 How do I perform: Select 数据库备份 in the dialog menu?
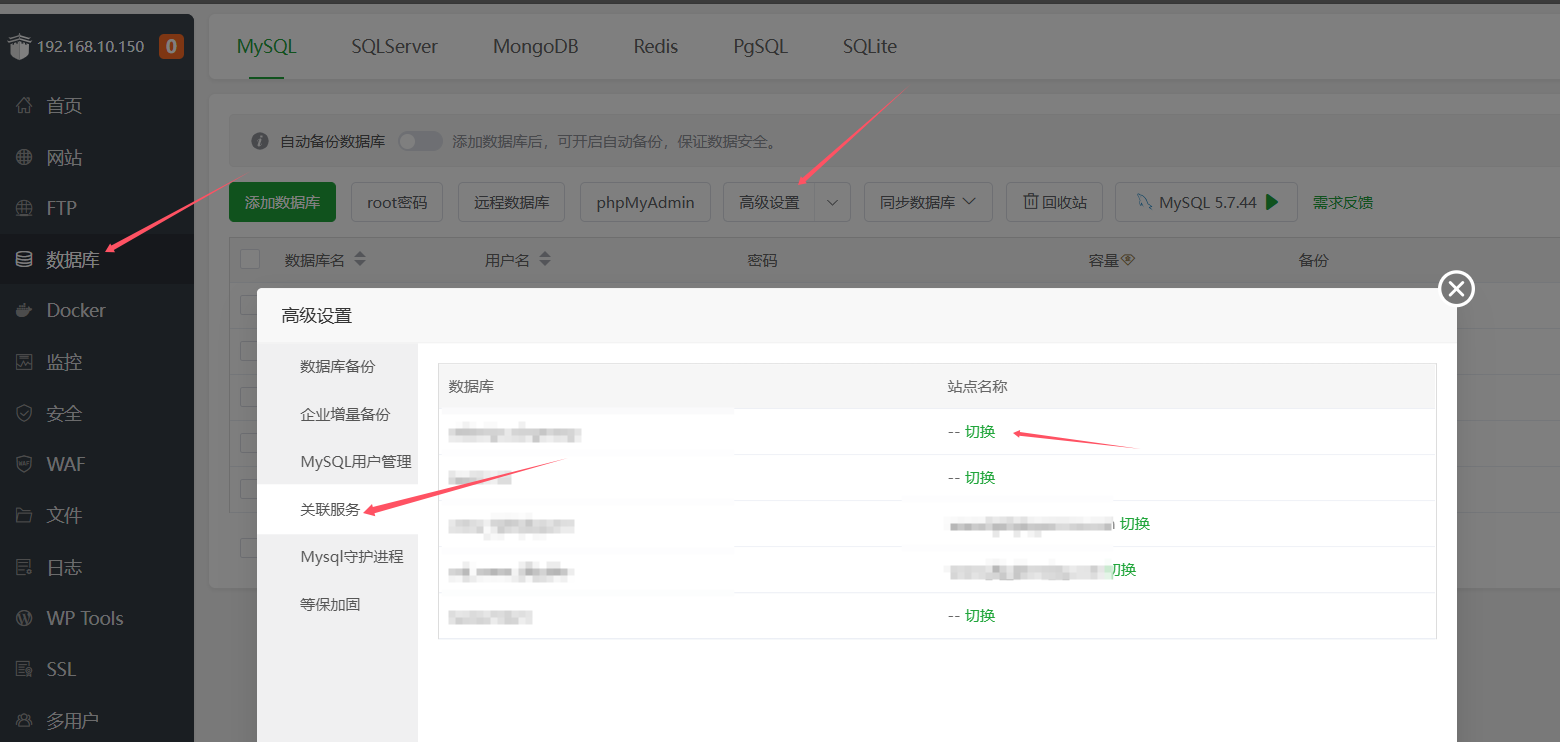pyautogui.click(x=337, y=366)
